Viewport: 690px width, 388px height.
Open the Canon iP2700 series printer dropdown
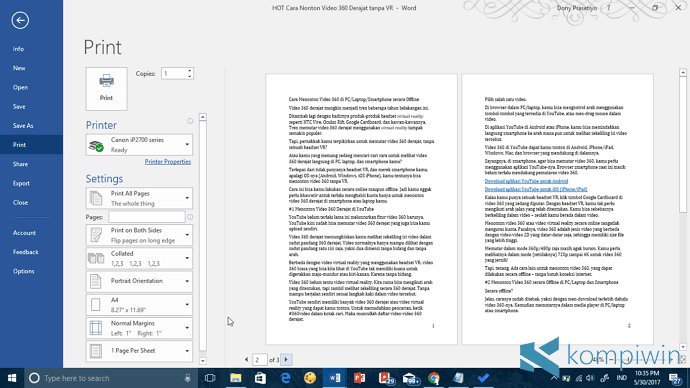(139, 145)
